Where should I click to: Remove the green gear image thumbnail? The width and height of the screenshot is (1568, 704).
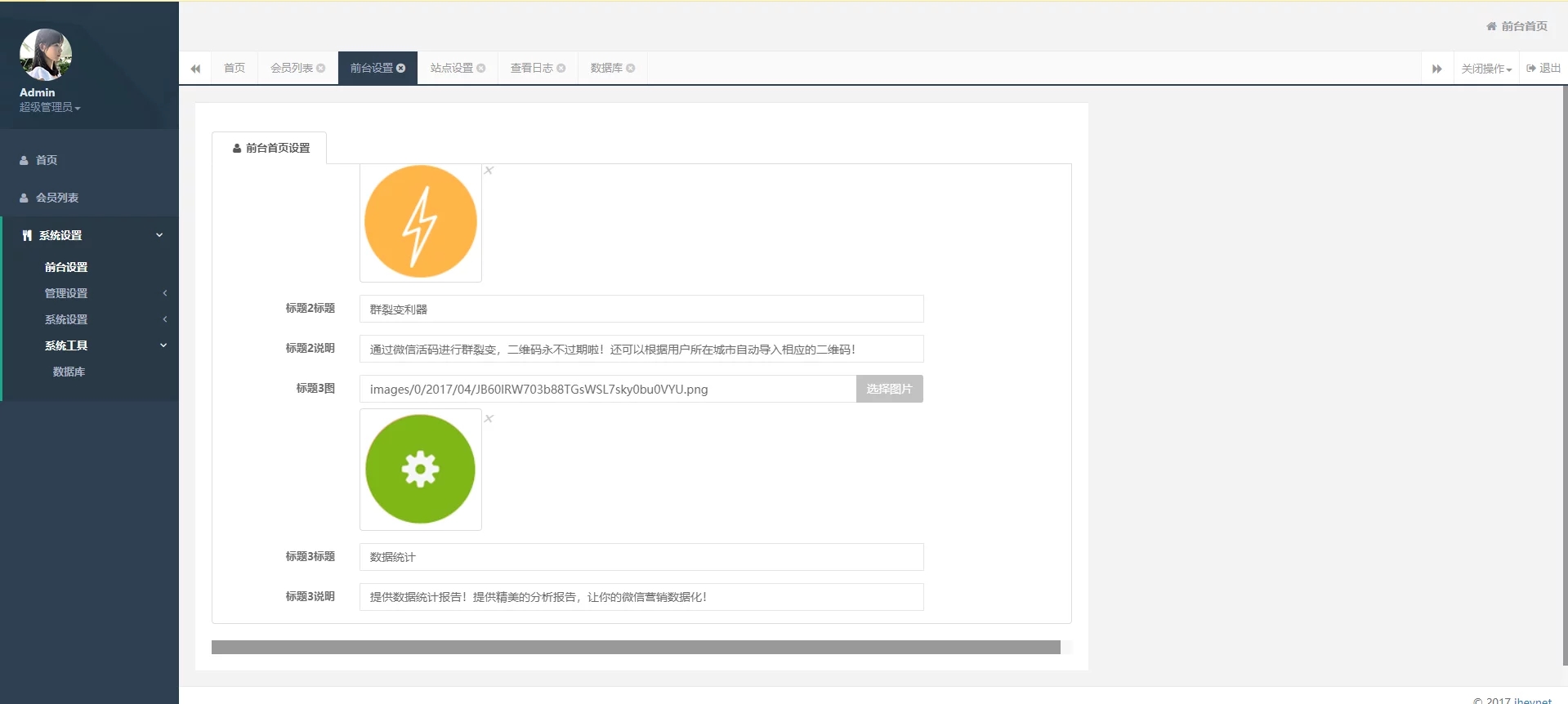pyautogui.click(x=489, y=419)
